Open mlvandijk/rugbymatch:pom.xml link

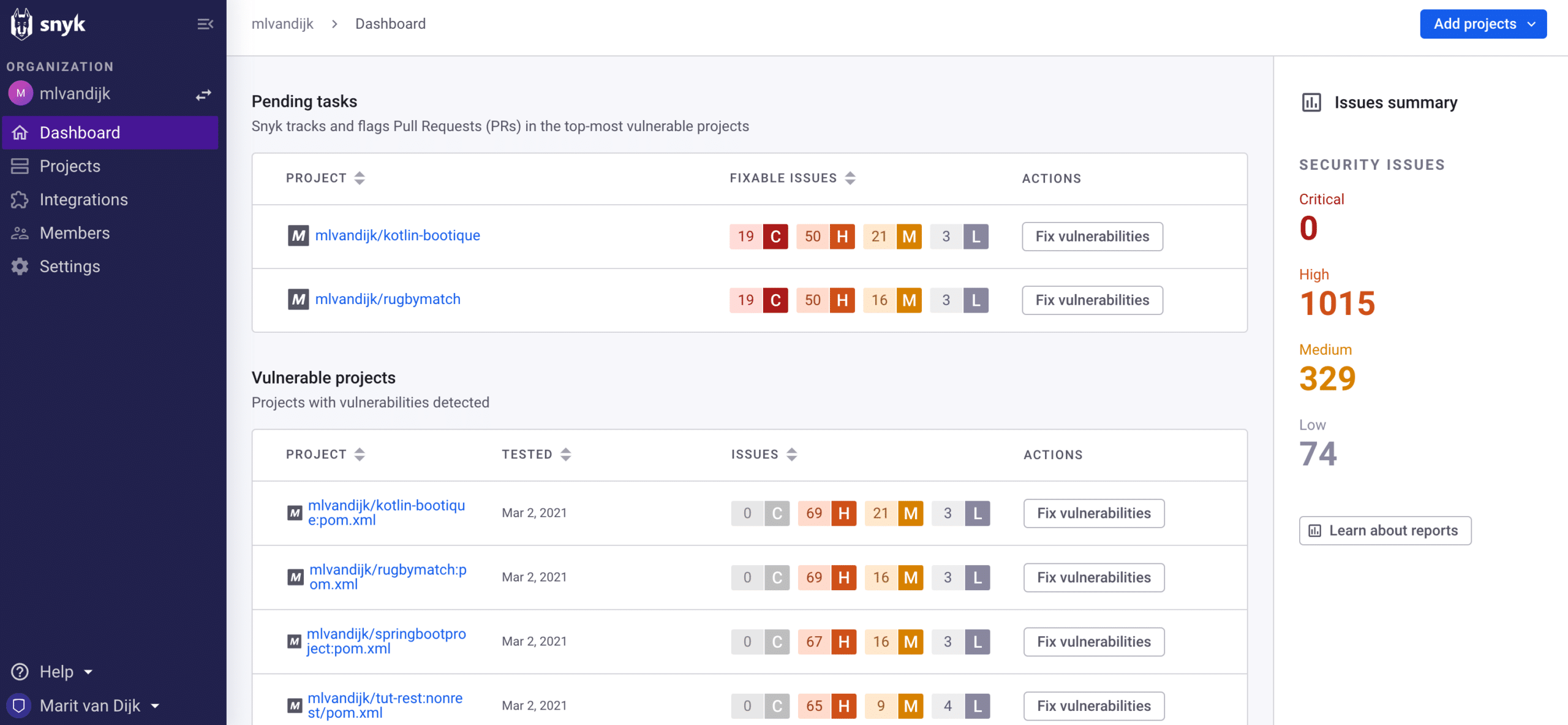point(388,577)
